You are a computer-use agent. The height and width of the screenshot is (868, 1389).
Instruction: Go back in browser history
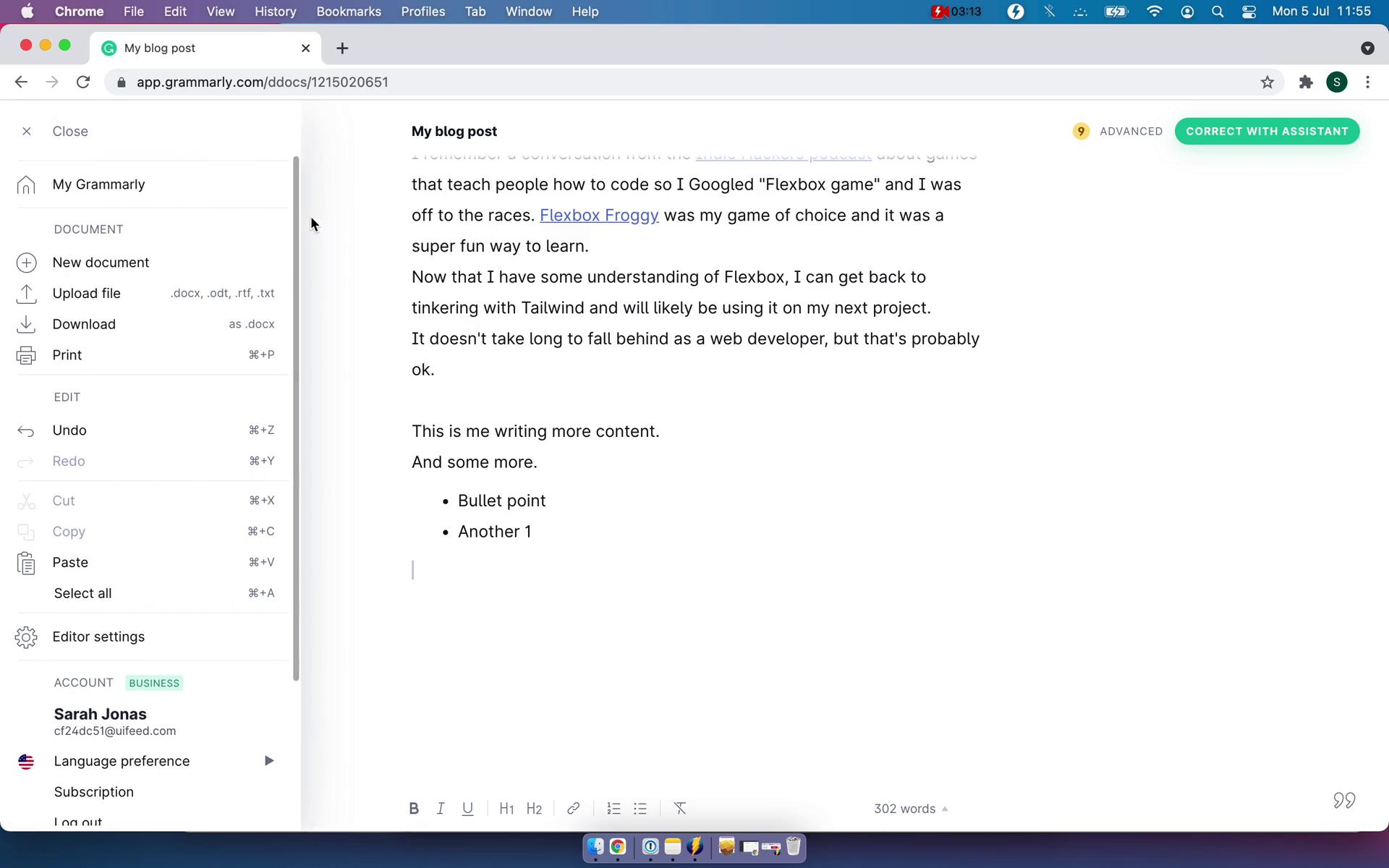pyautogui.click(x=21, y=82)
